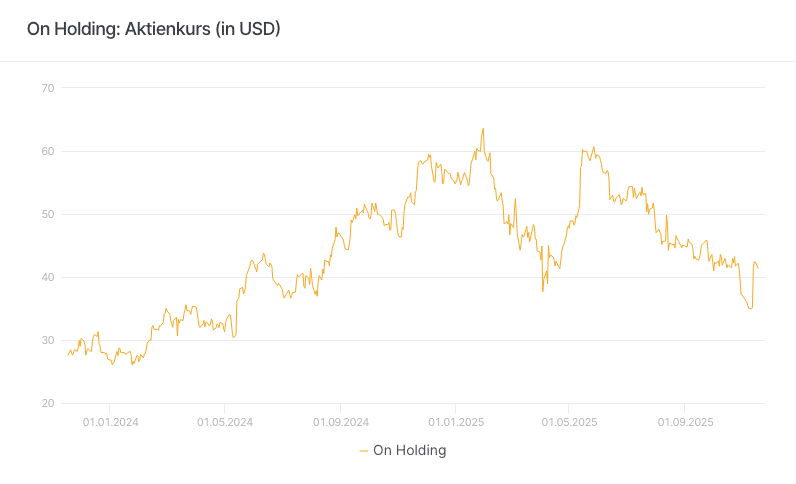Click the 20 y-axis label

[47, 403]
